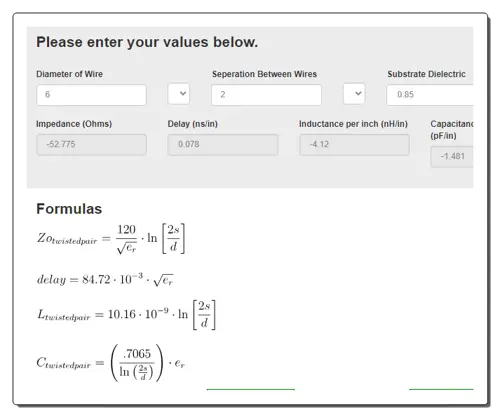Click the Zo twisted pair impedance formula
Viewport: 500px width, 417px height.
pyautogui.click(x=111, y=239)
